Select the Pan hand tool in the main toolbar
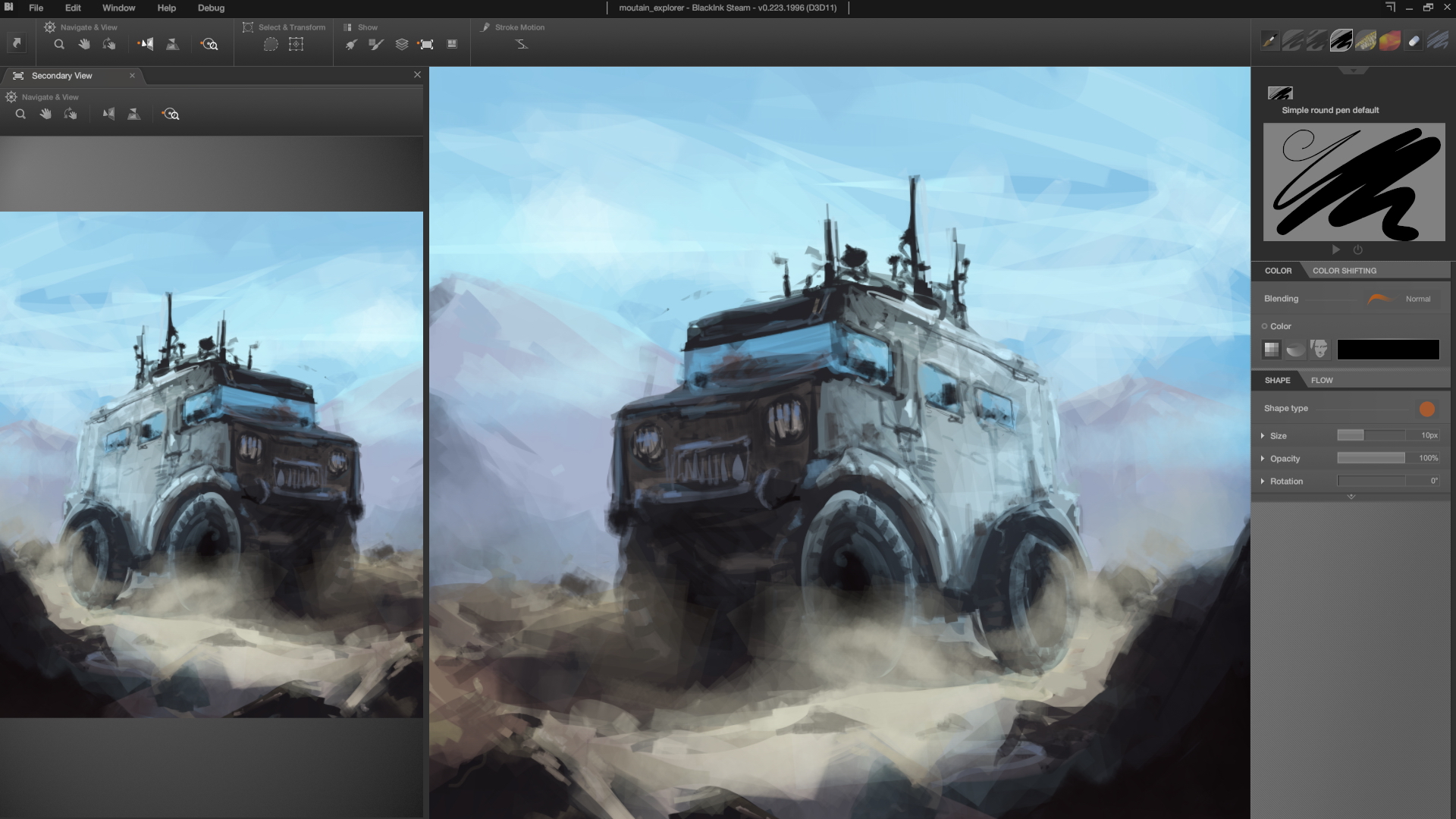 point(84,45)
